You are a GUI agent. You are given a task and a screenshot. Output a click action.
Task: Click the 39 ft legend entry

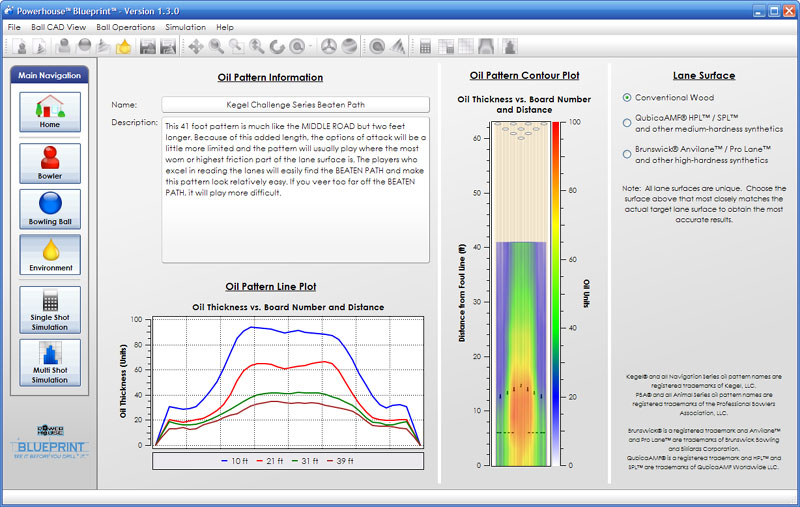click(340, 461)
